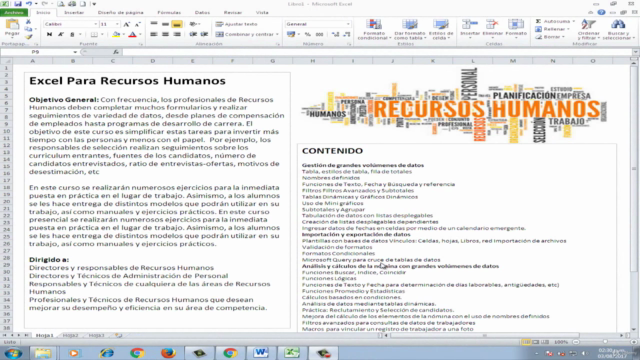Align text left in cell

point(154,34)
